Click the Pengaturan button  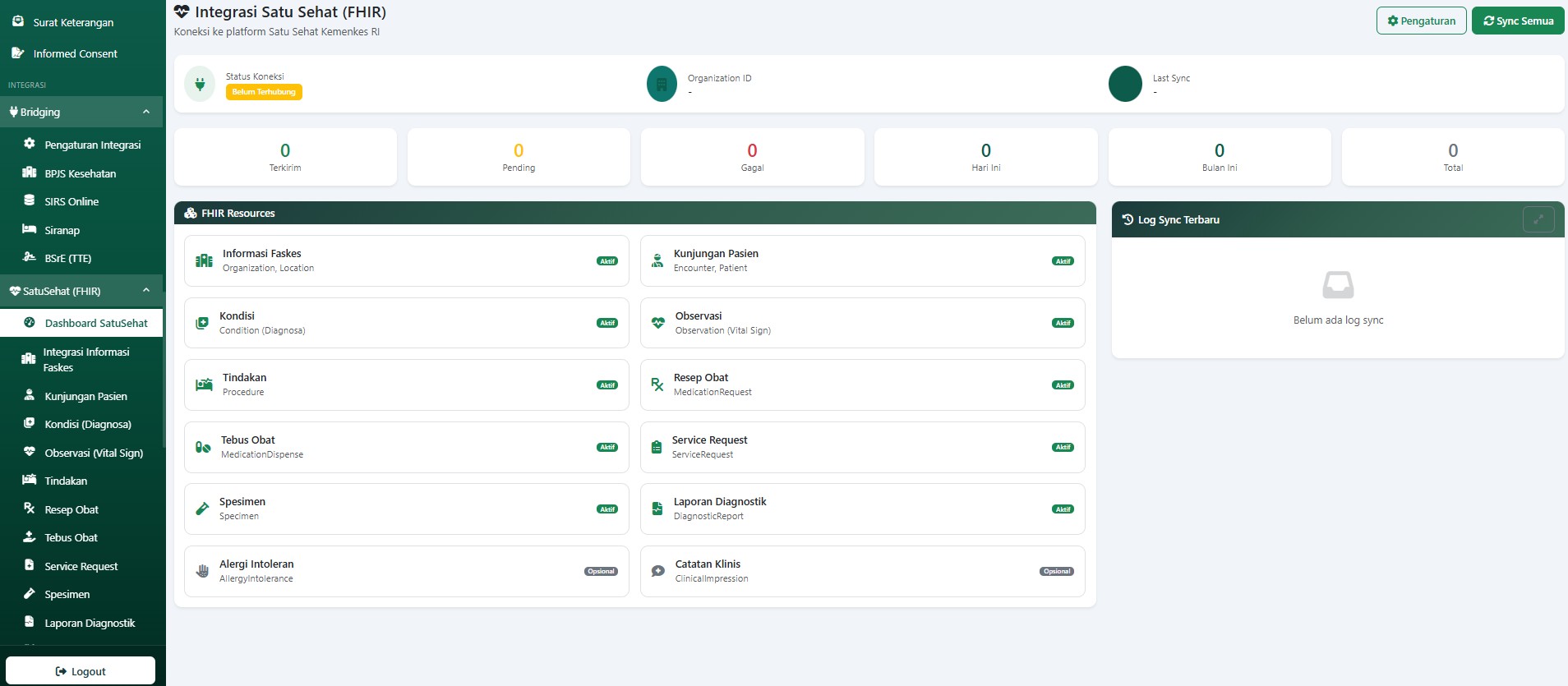point(1422,21)
